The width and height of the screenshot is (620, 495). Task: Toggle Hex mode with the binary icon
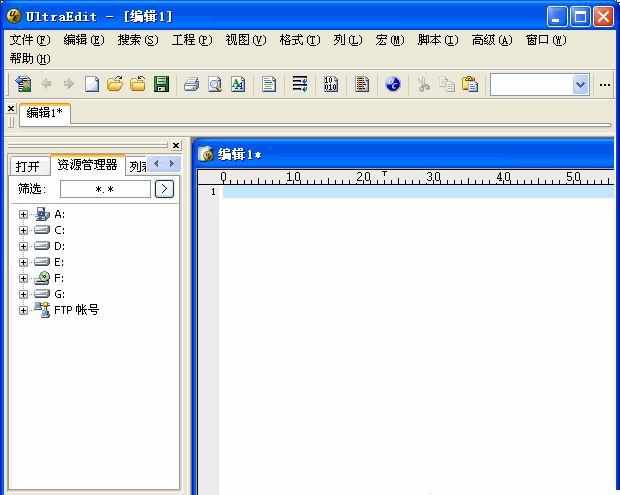coord(331,85)
